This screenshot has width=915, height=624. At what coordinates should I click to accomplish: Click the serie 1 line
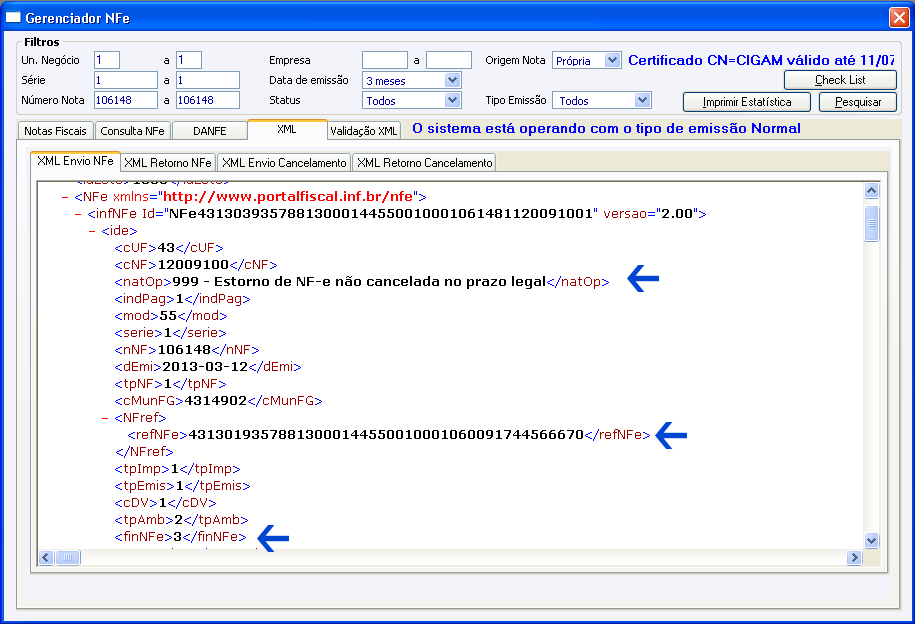click(170, 333)
